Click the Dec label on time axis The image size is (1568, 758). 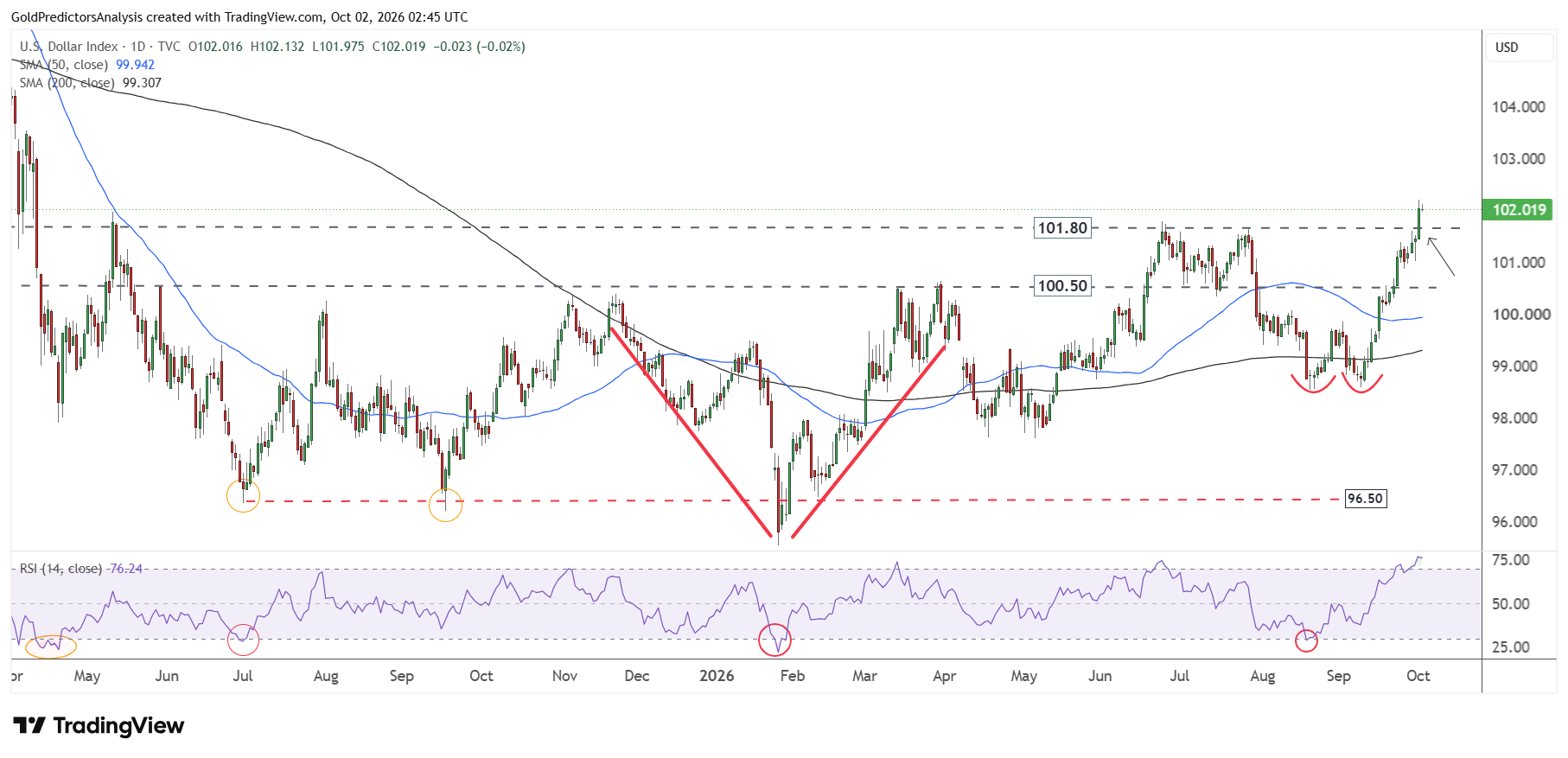coord(637,676)
